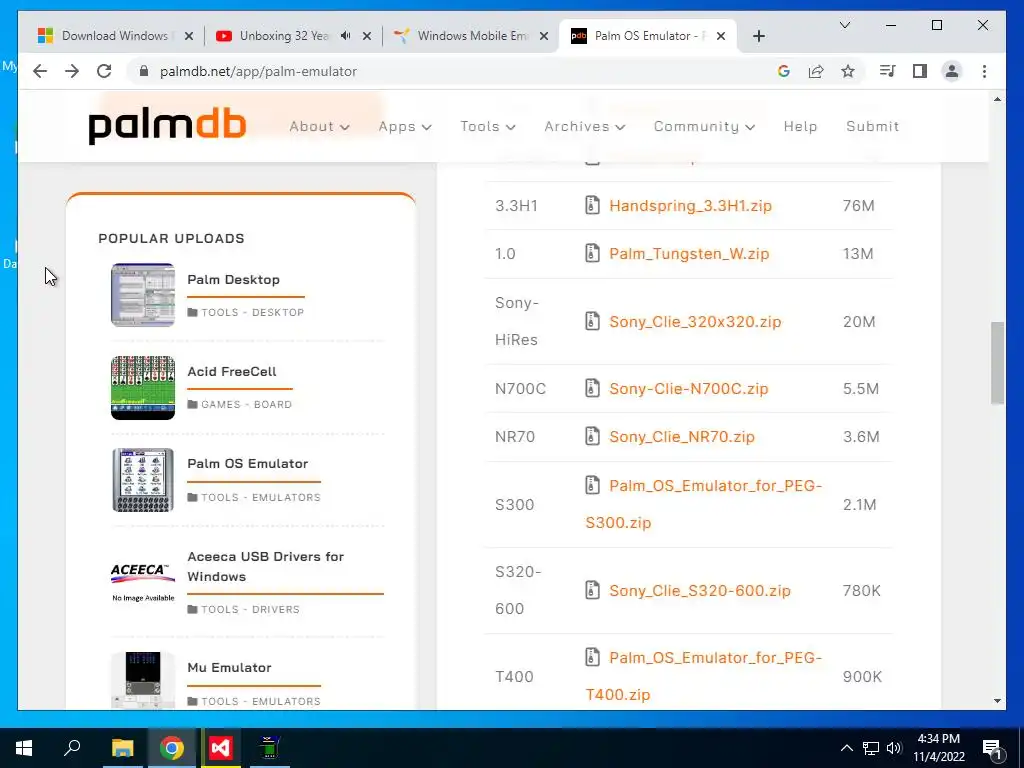The image size is (1024, 768).
Task: Open Chrome three-dot menu
Action: pyautogui.click(x=984, y=71)
